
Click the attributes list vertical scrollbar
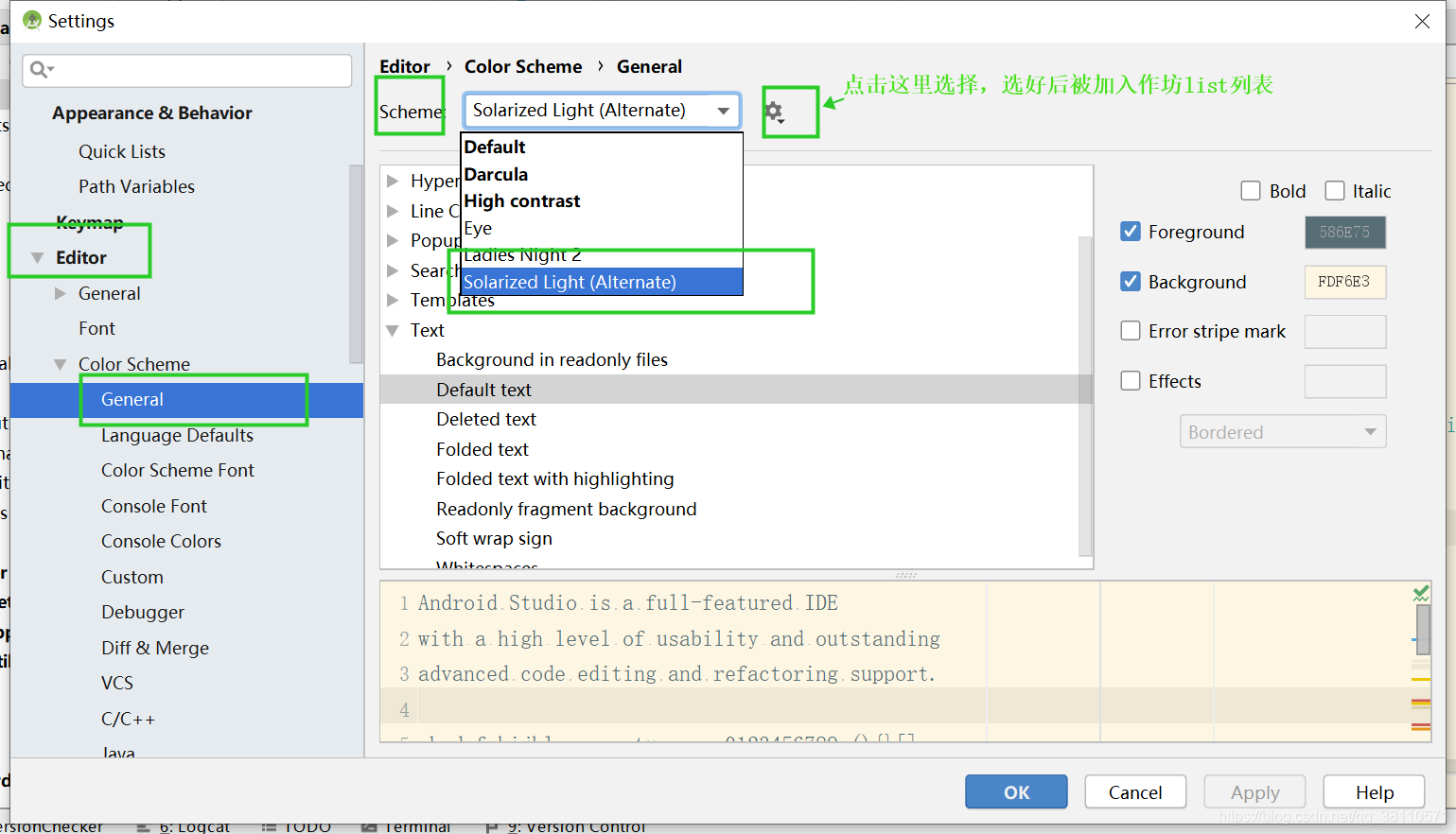(x=1085, y=395)
